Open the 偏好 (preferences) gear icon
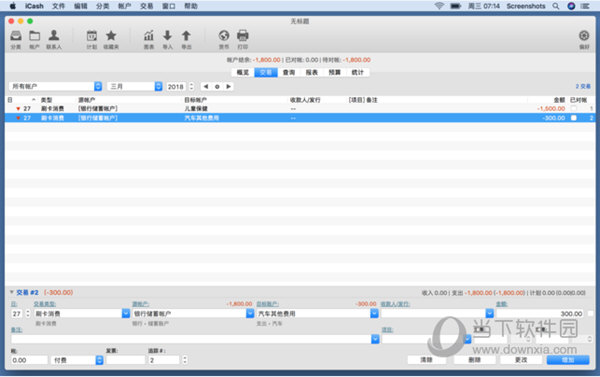Image resolution: width=600 pixels, height=377 pixels. pos(584,36)
